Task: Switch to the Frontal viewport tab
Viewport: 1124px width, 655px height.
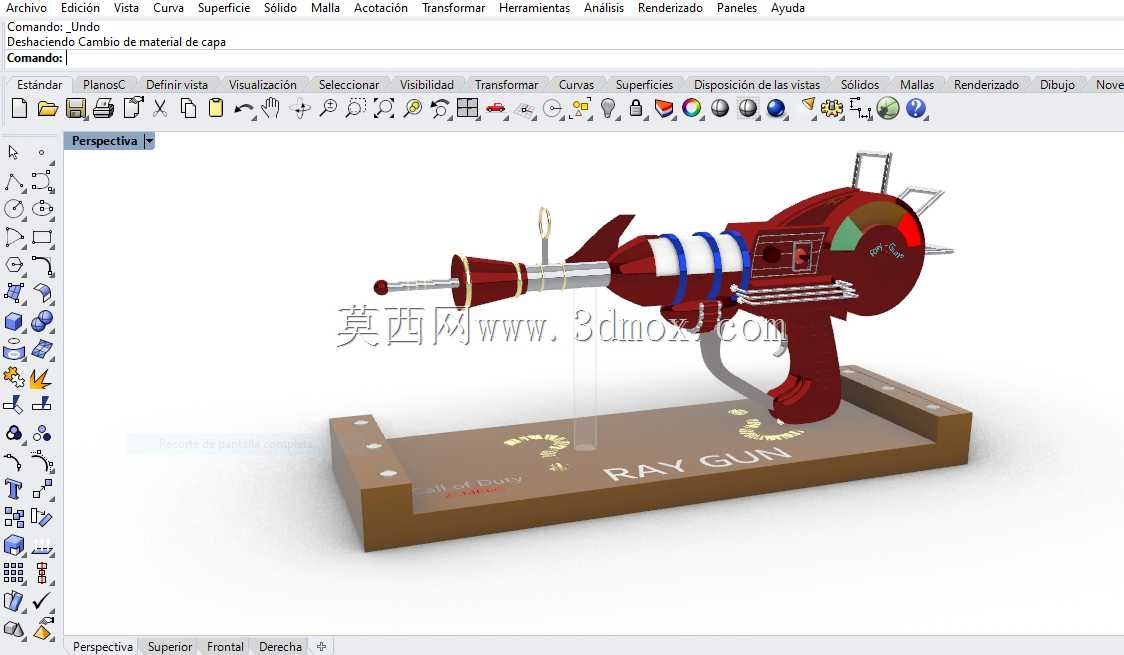Action: (225, 646)
